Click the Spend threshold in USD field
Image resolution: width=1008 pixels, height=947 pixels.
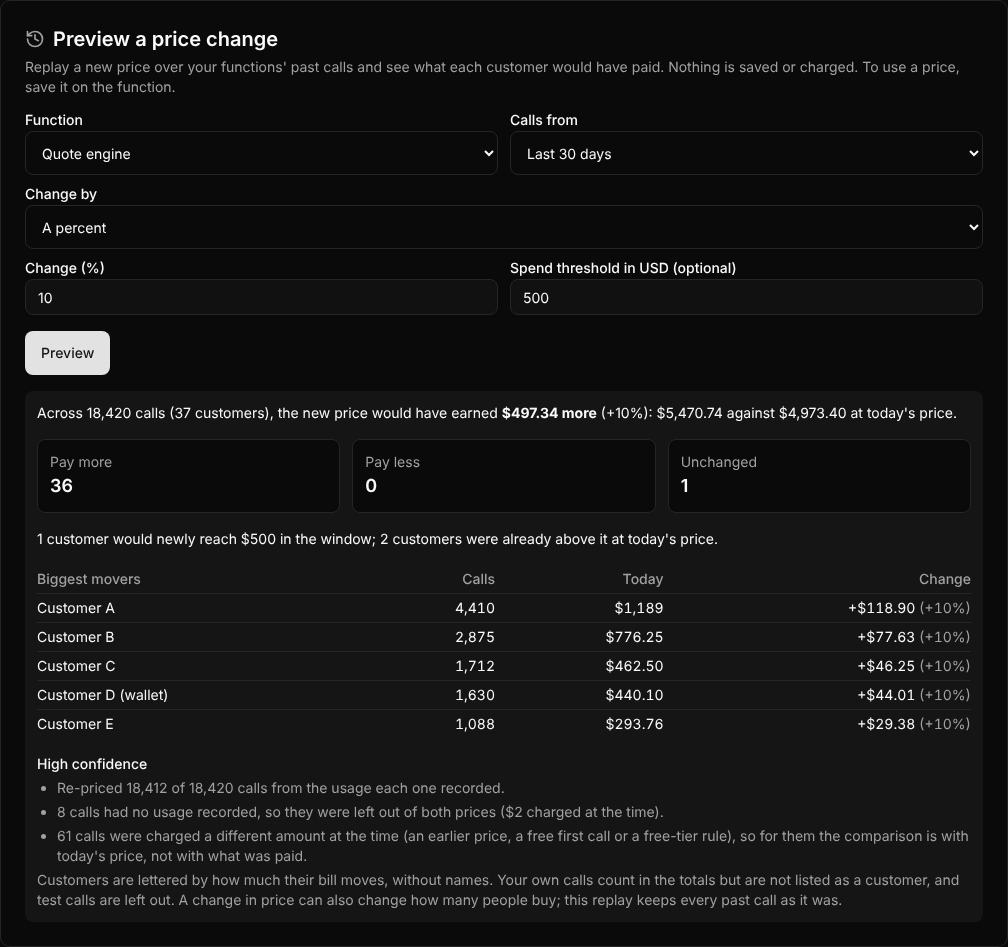point(746,297)
